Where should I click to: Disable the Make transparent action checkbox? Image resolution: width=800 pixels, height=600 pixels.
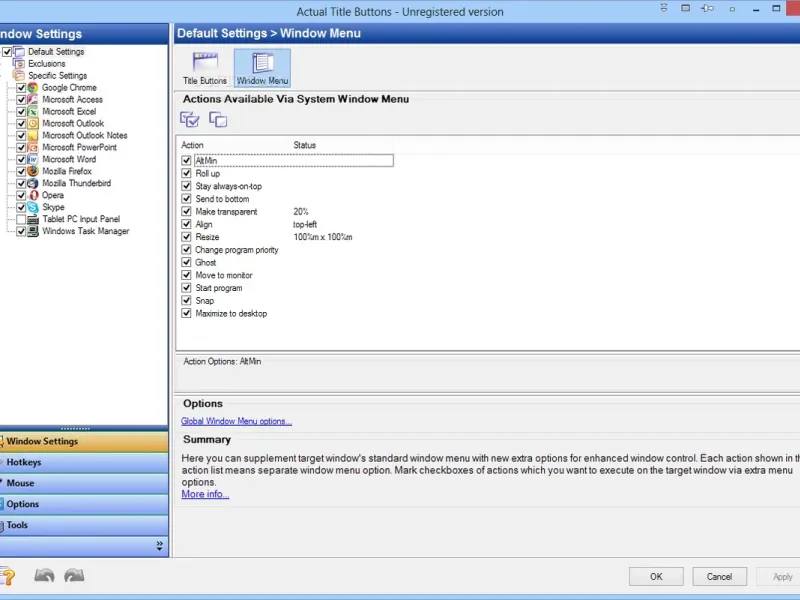click(187, 211)
